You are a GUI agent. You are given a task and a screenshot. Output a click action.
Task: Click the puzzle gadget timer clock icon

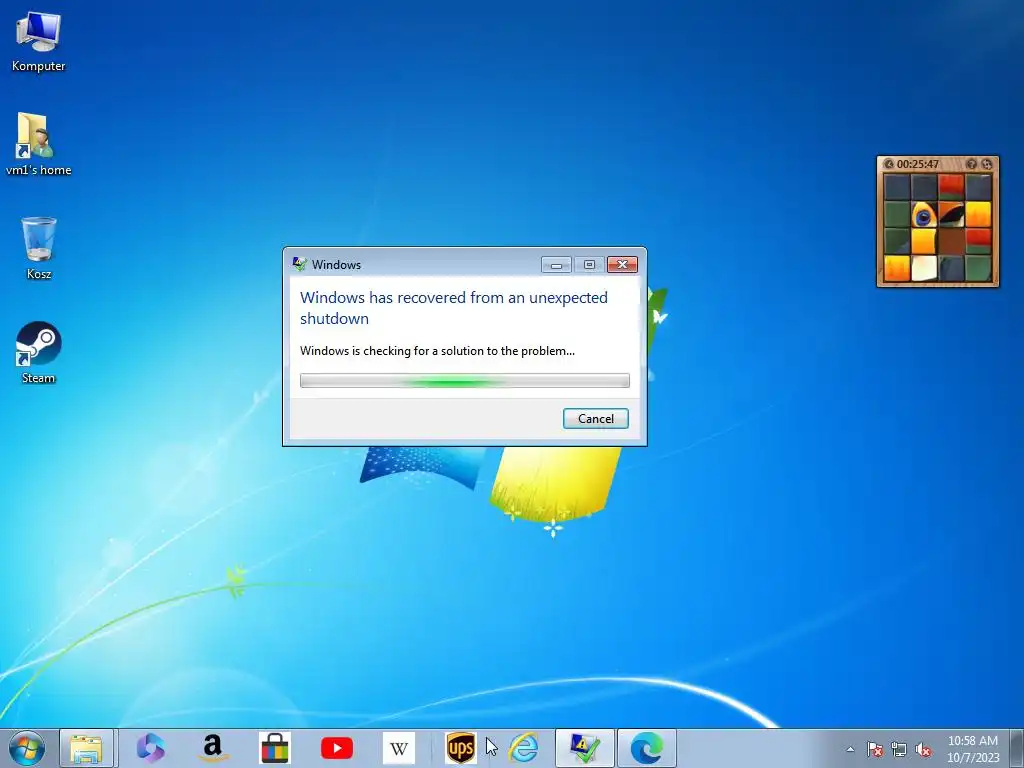[888, 164]
